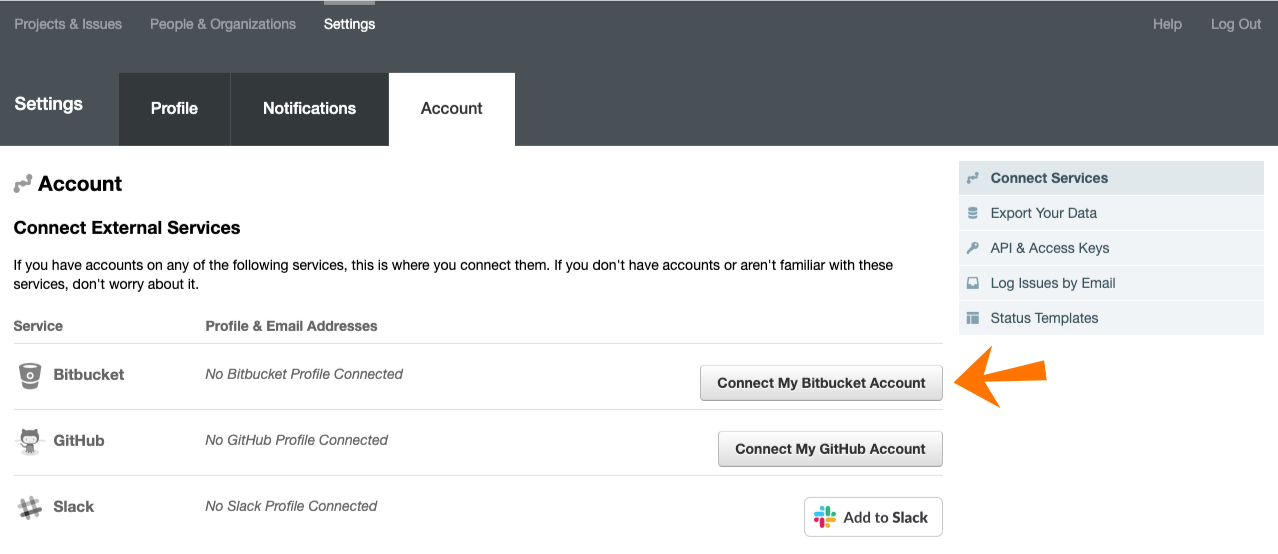Screen dimensions: 1278x554
Task: Click the Export Your Data database icon
Action: (972, 213)
